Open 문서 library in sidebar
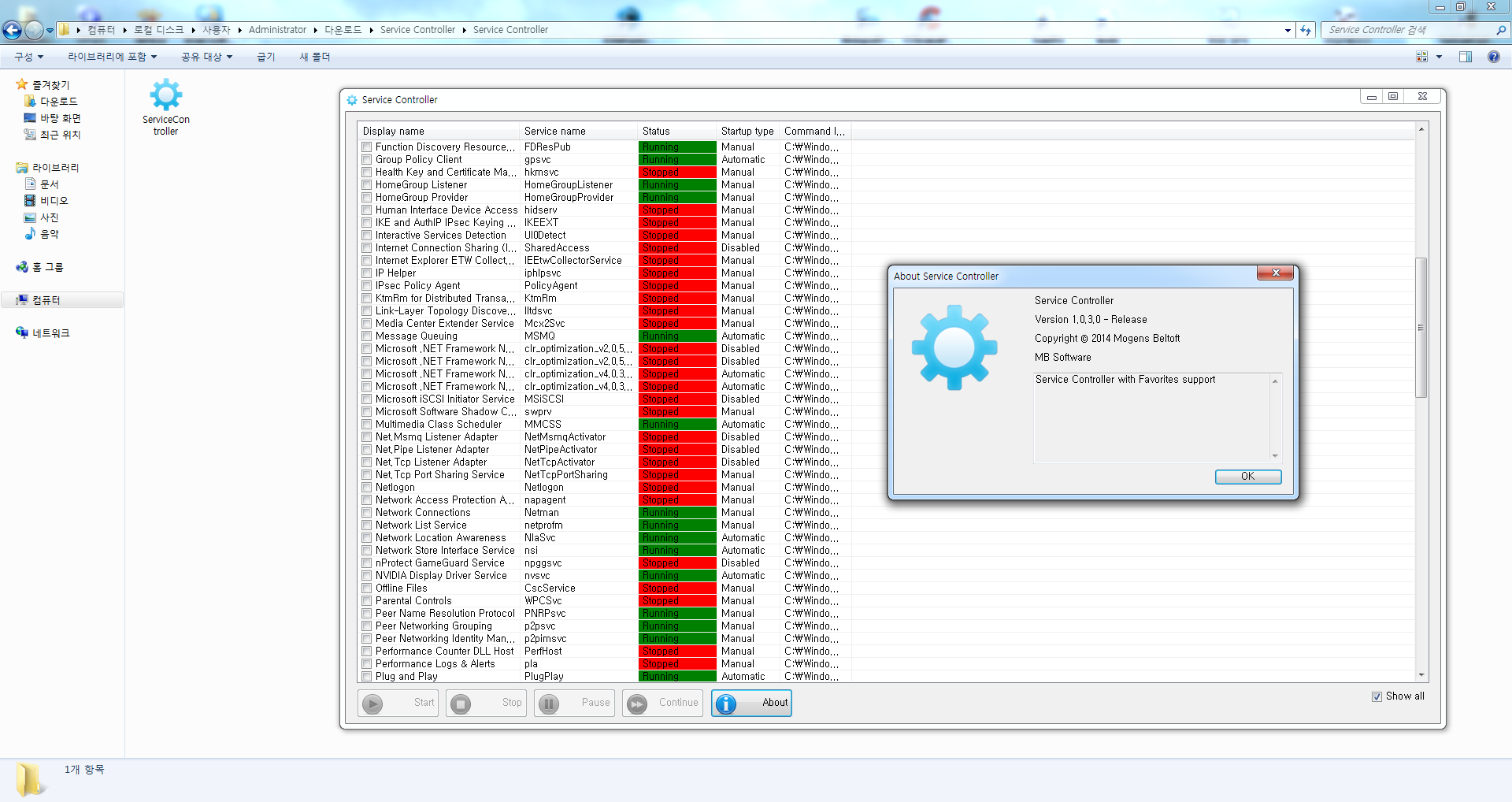The image size is (1512, 802). 42,184
